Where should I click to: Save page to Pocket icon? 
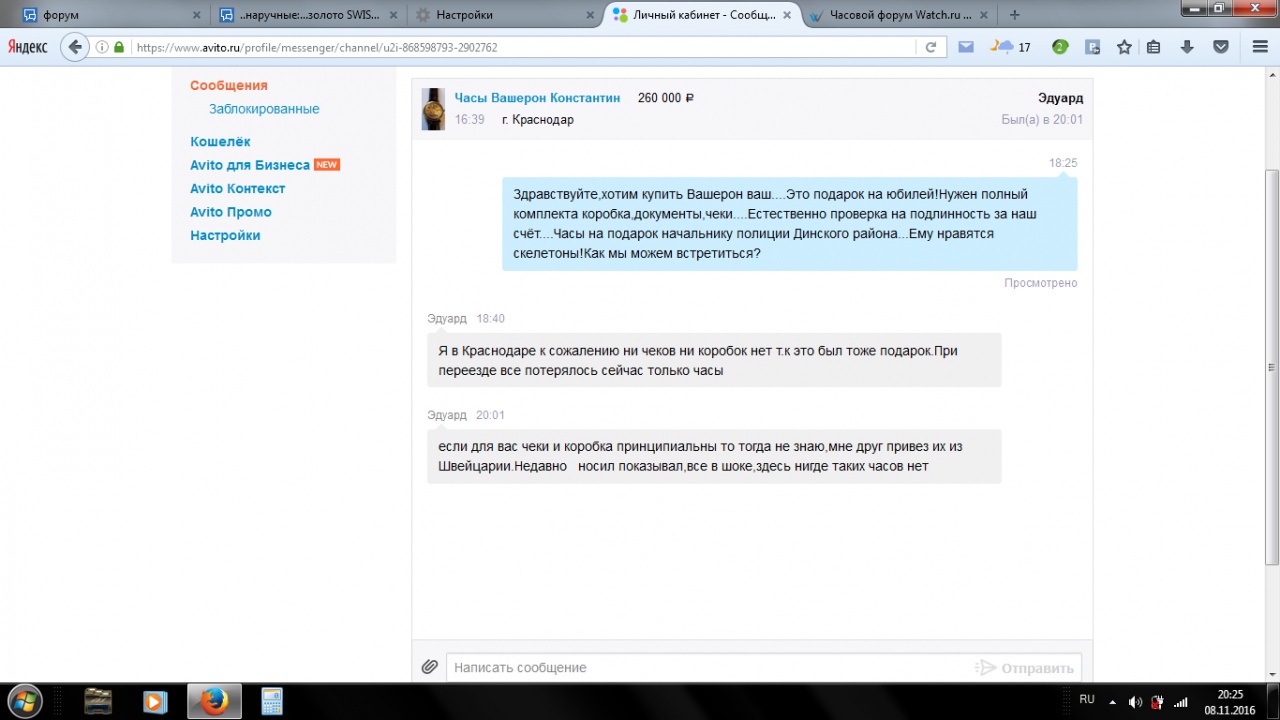(1221, 47)
